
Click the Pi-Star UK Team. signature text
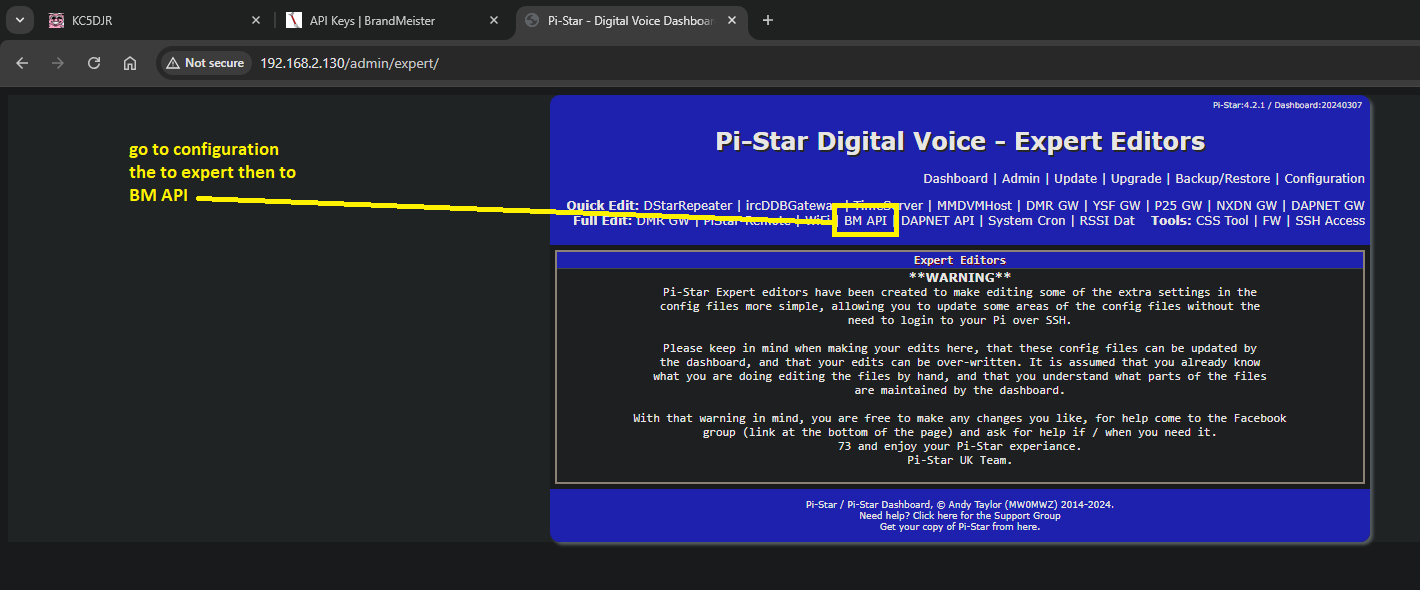(960, 461)
